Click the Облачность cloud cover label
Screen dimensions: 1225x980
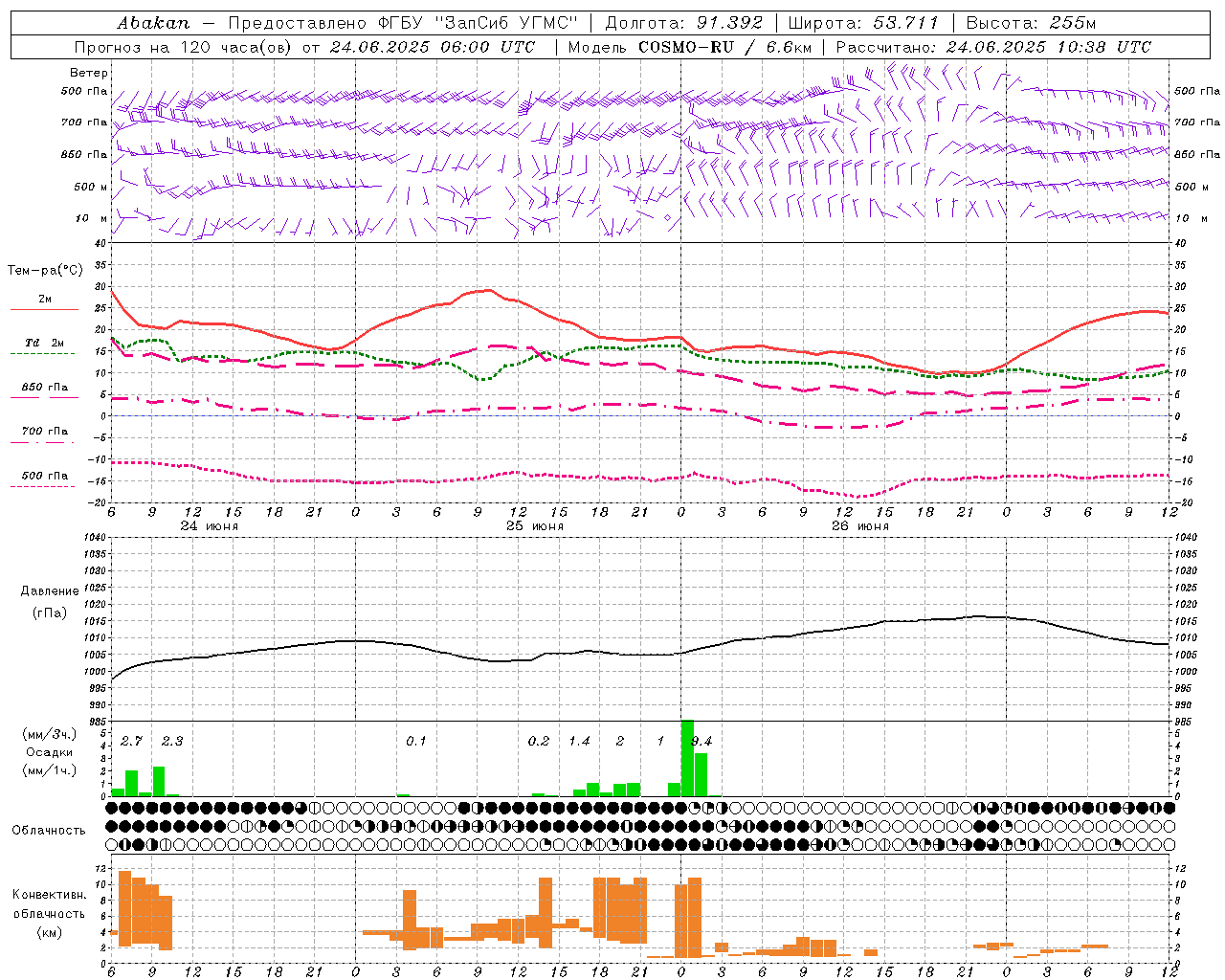point(49,831)
